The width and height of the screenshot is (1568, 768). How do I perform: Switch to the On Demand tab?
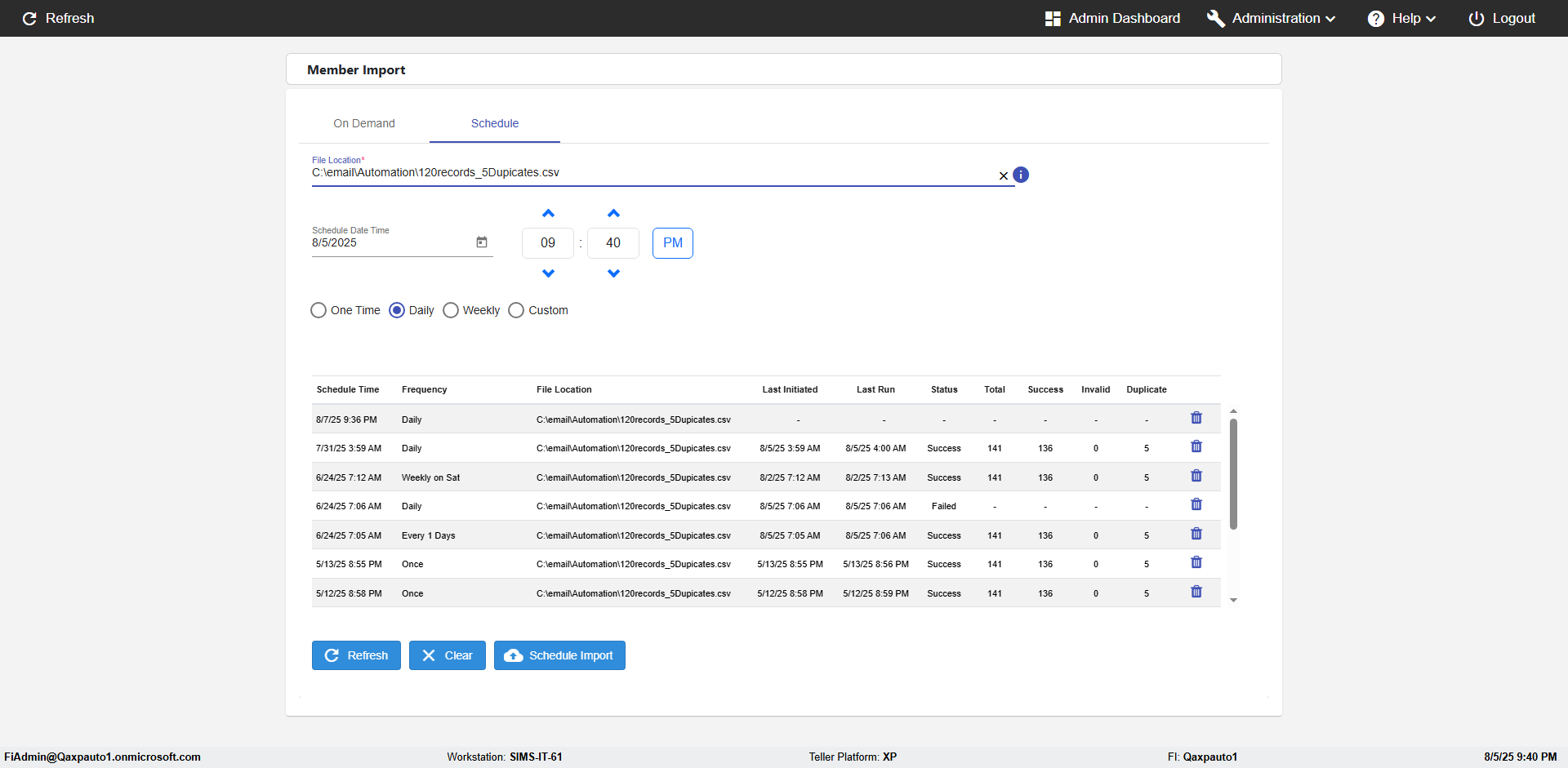pos(364,123)
